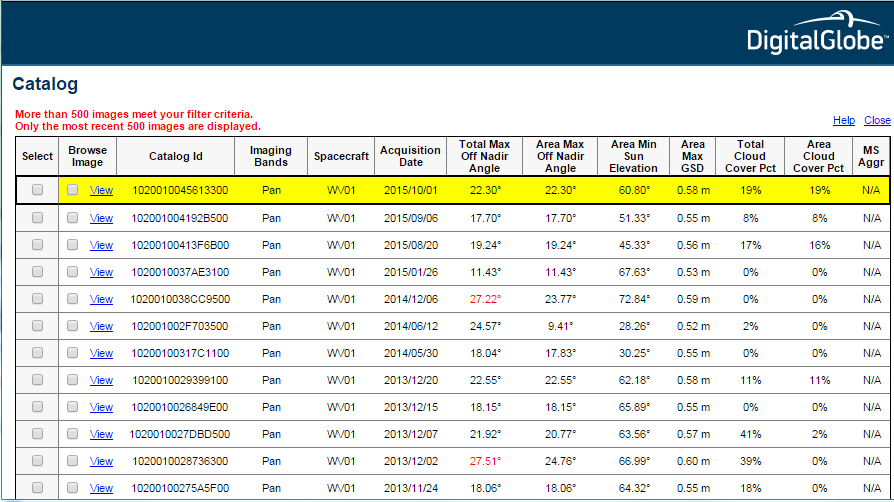Open View link for 10200100275A5F00

101,488
